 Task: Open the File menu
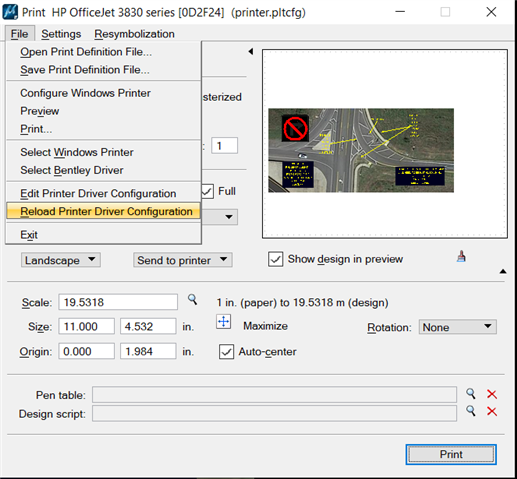click(19, 34)
